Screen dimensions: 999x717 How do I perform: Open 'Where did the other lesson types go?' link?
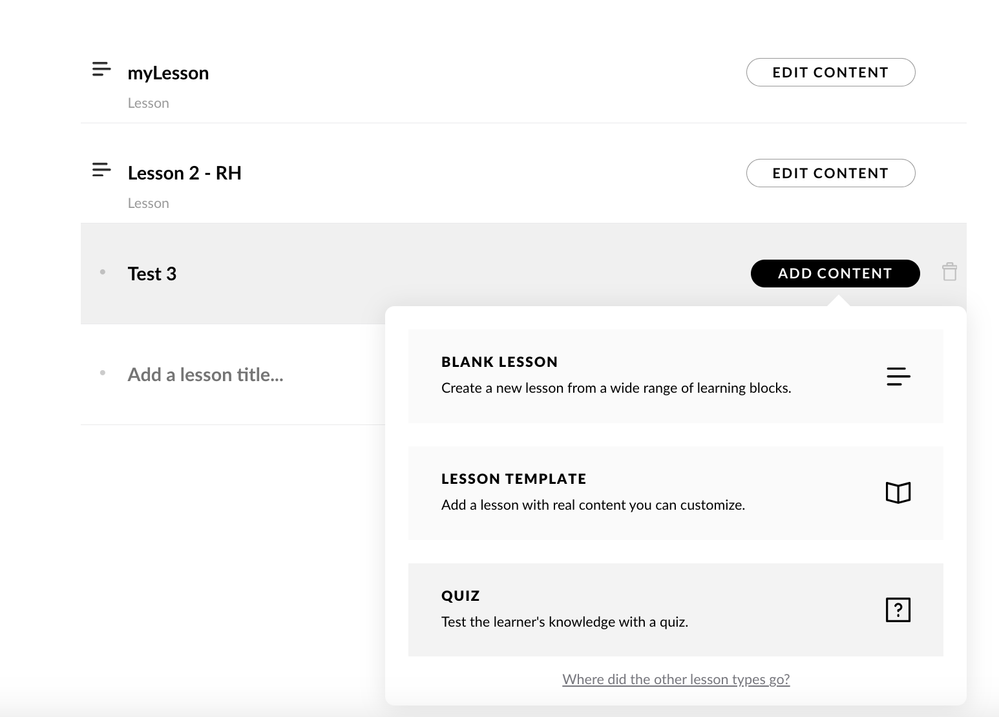[676, 680]
